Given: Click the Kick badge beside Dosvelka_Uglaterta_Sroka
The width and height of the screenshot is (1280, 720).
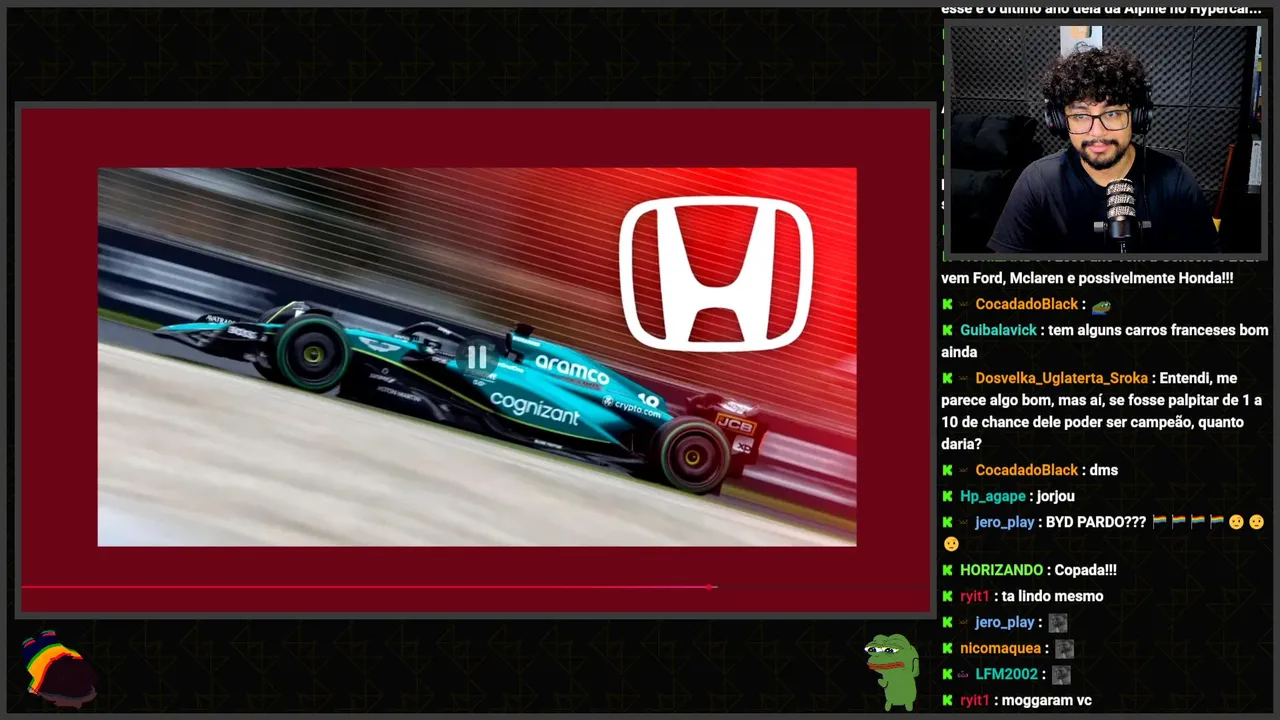Looking at the screenshot, I should [947, 378].
